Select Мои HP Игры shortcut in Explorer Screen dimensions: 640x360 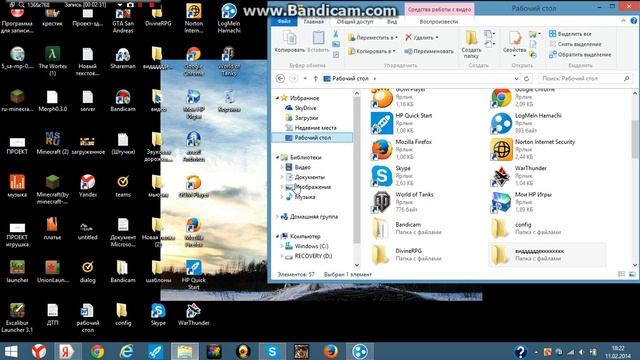click(522, 202)
